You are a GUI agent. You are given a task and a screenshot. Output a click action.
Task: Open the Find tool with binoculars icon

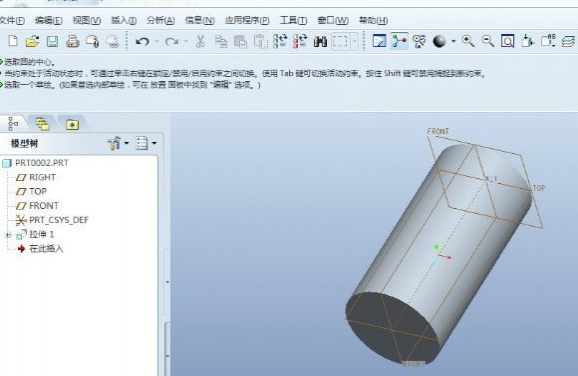click(x=320, y=41)
